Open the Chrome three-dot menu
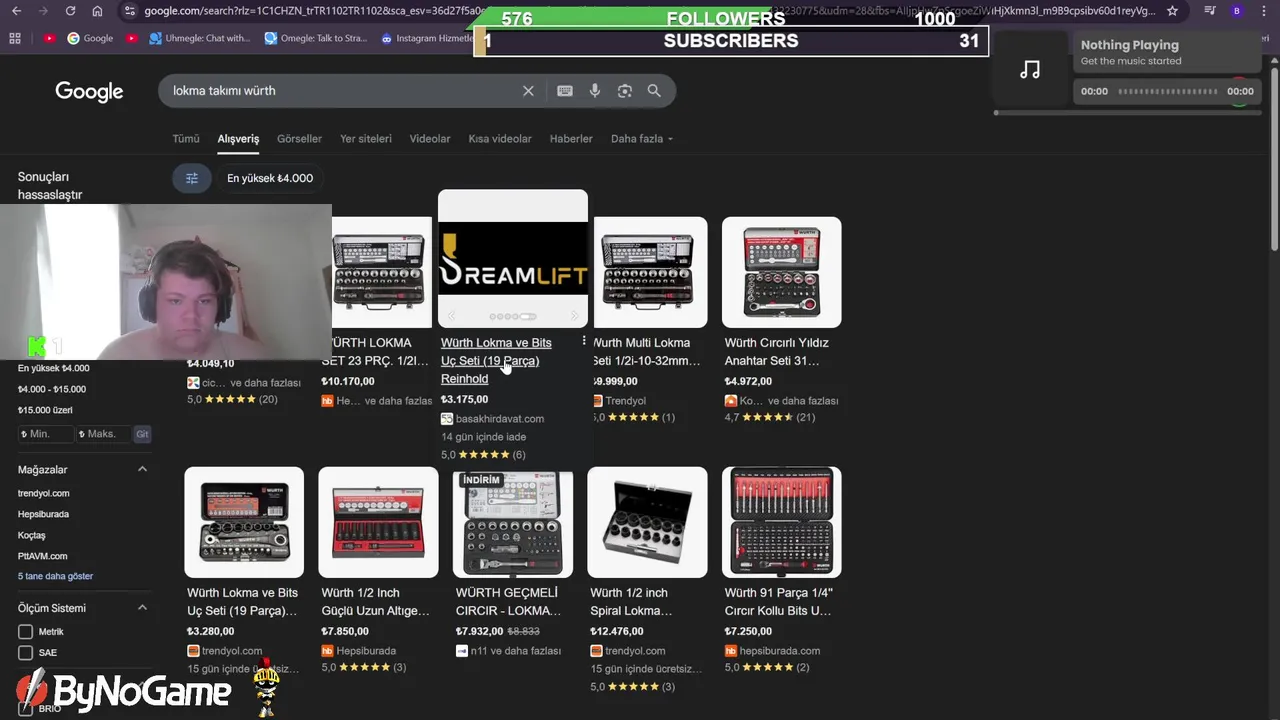Image resolution: width=1280 pixels, height=720 pixels. 1264,11
